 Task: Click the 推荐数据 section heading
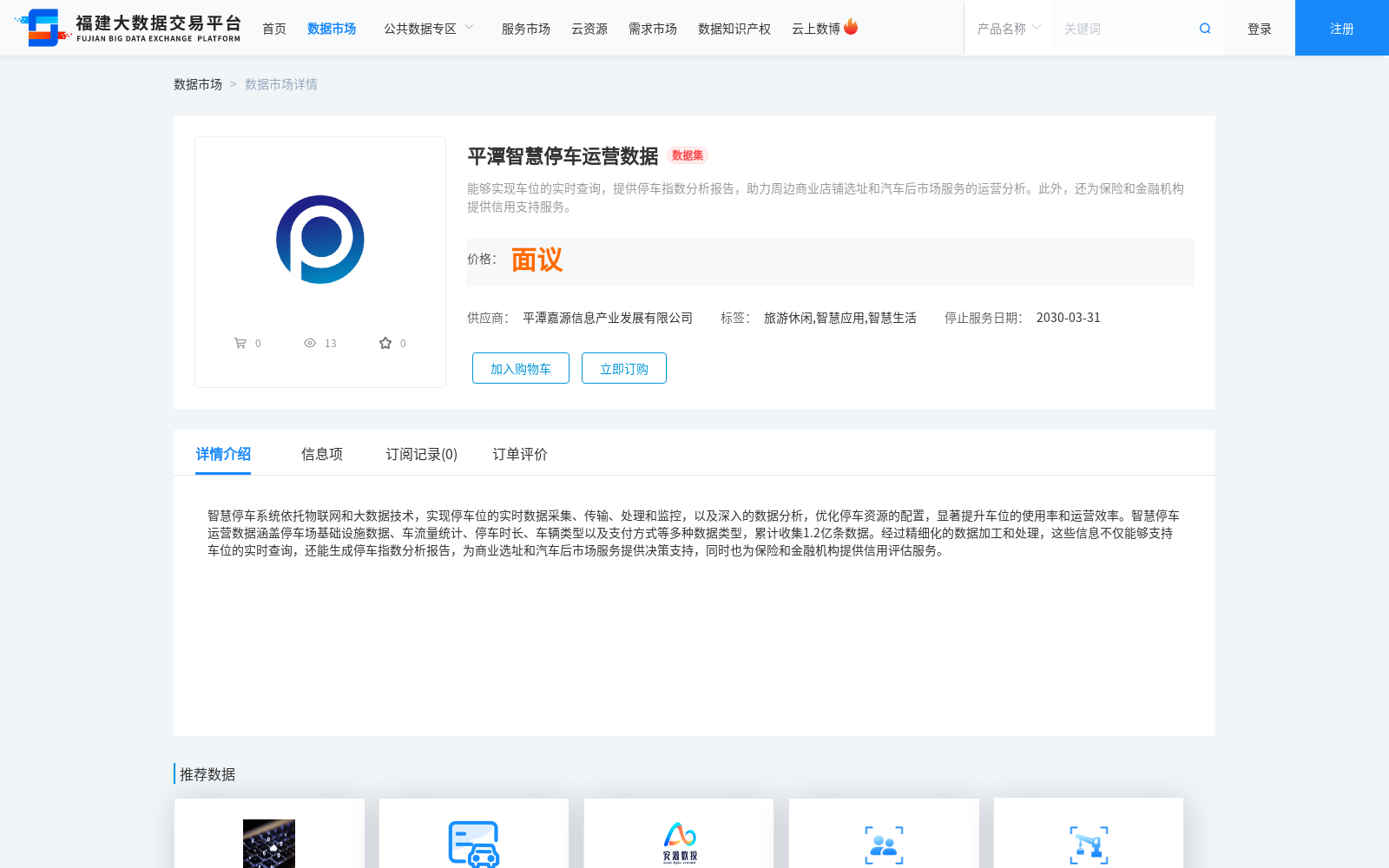pyautogui.click(x=207, y=774)
